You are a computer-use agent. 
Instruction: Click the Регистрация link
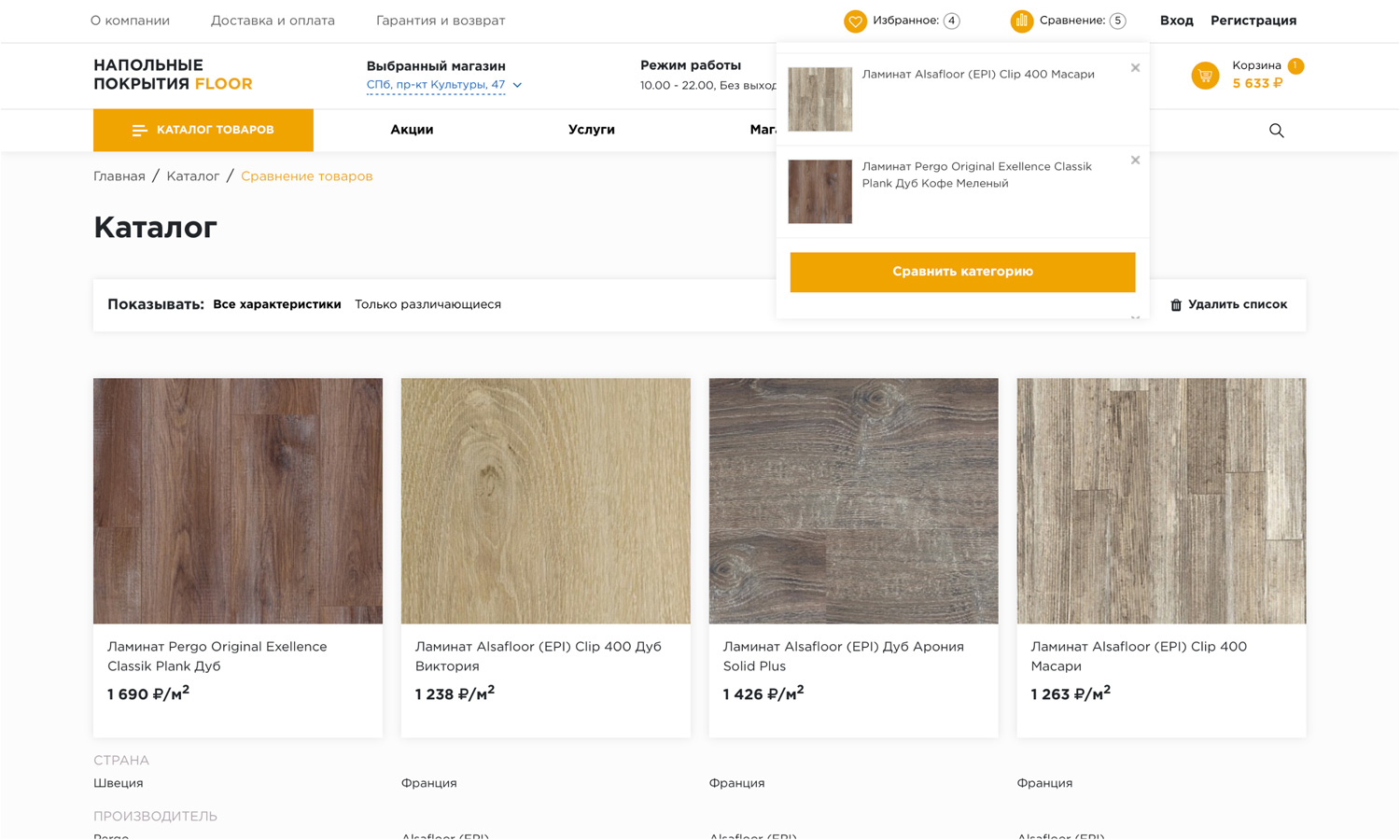click(x=1253, y=21)
